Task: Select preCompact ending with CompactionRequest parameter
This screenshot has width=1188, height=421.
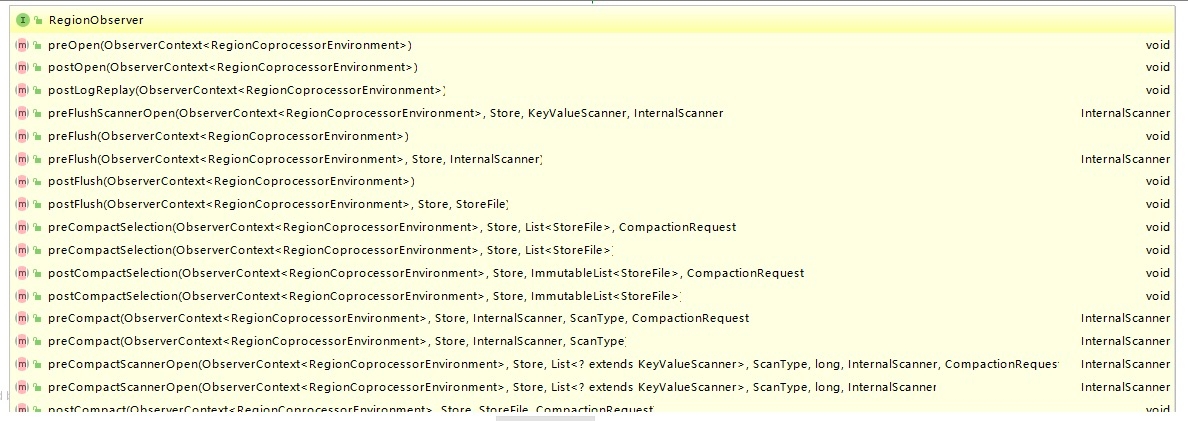Action: 398,318
